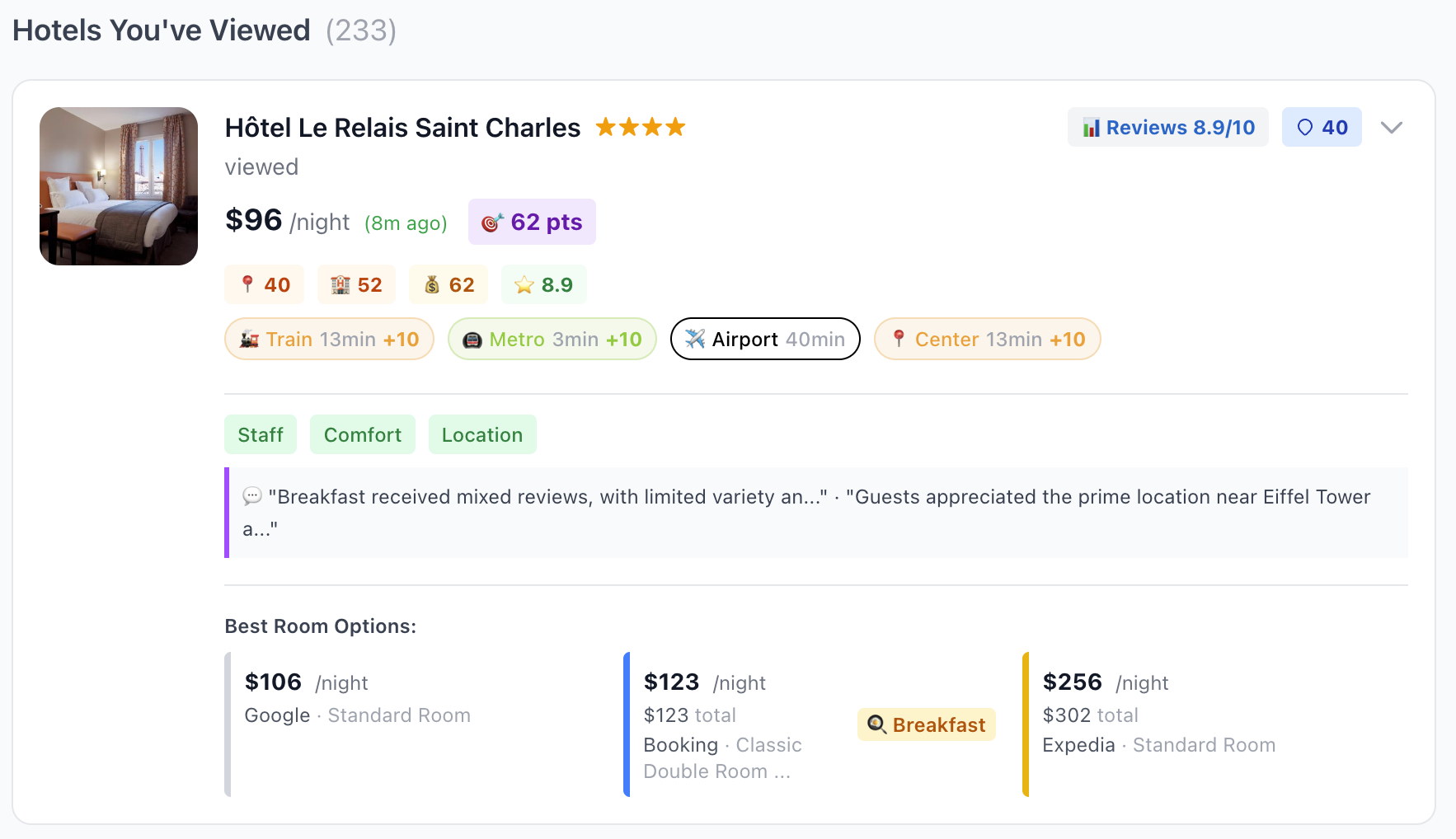Select the Metro 3min badge
Screen dimensions: 1456x839
pyautogui.click(x=552, y=339)
